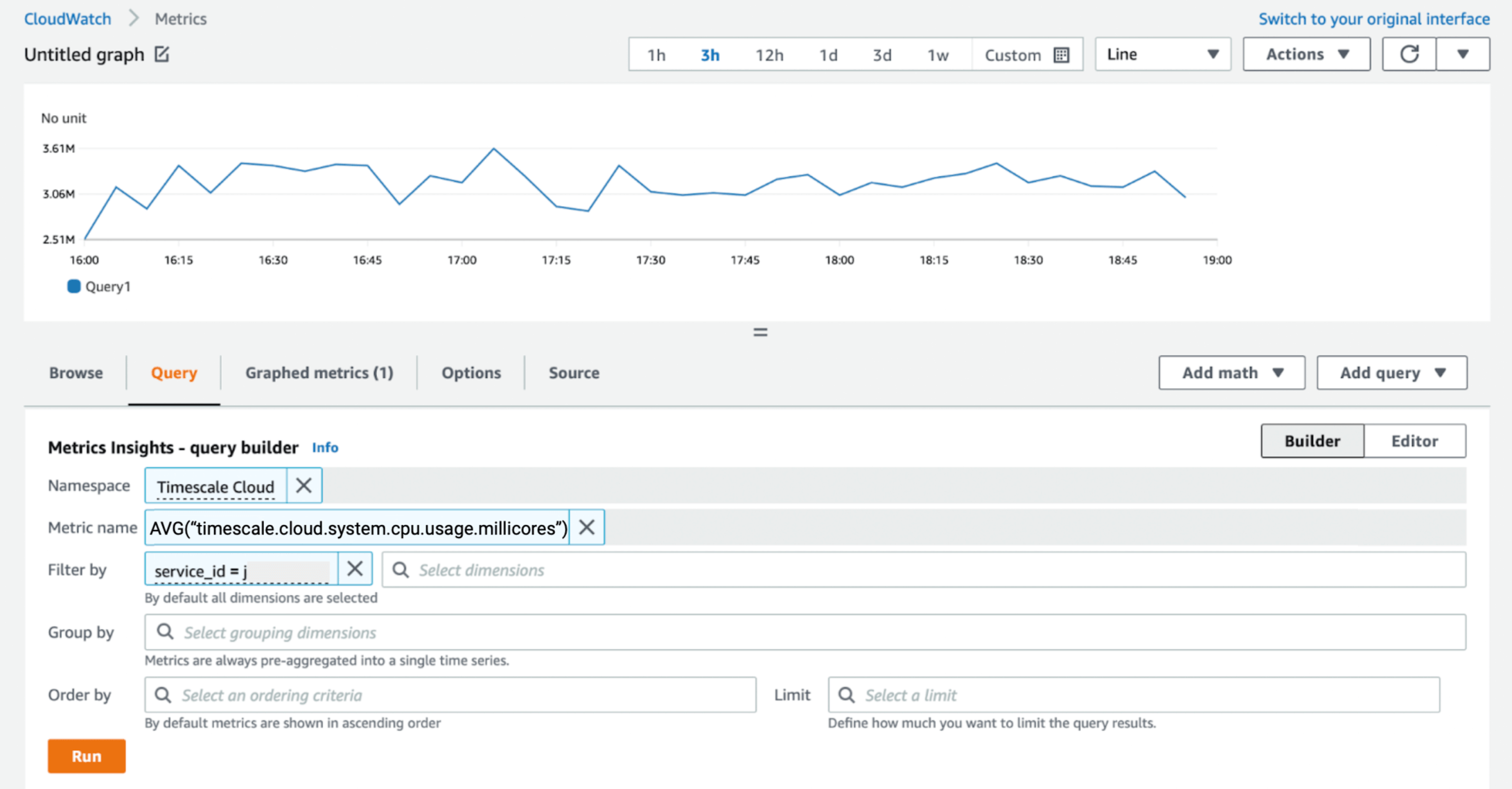Click the edit graph title pencil icon
Viewport: 1512px width, 789px height.
161,54
